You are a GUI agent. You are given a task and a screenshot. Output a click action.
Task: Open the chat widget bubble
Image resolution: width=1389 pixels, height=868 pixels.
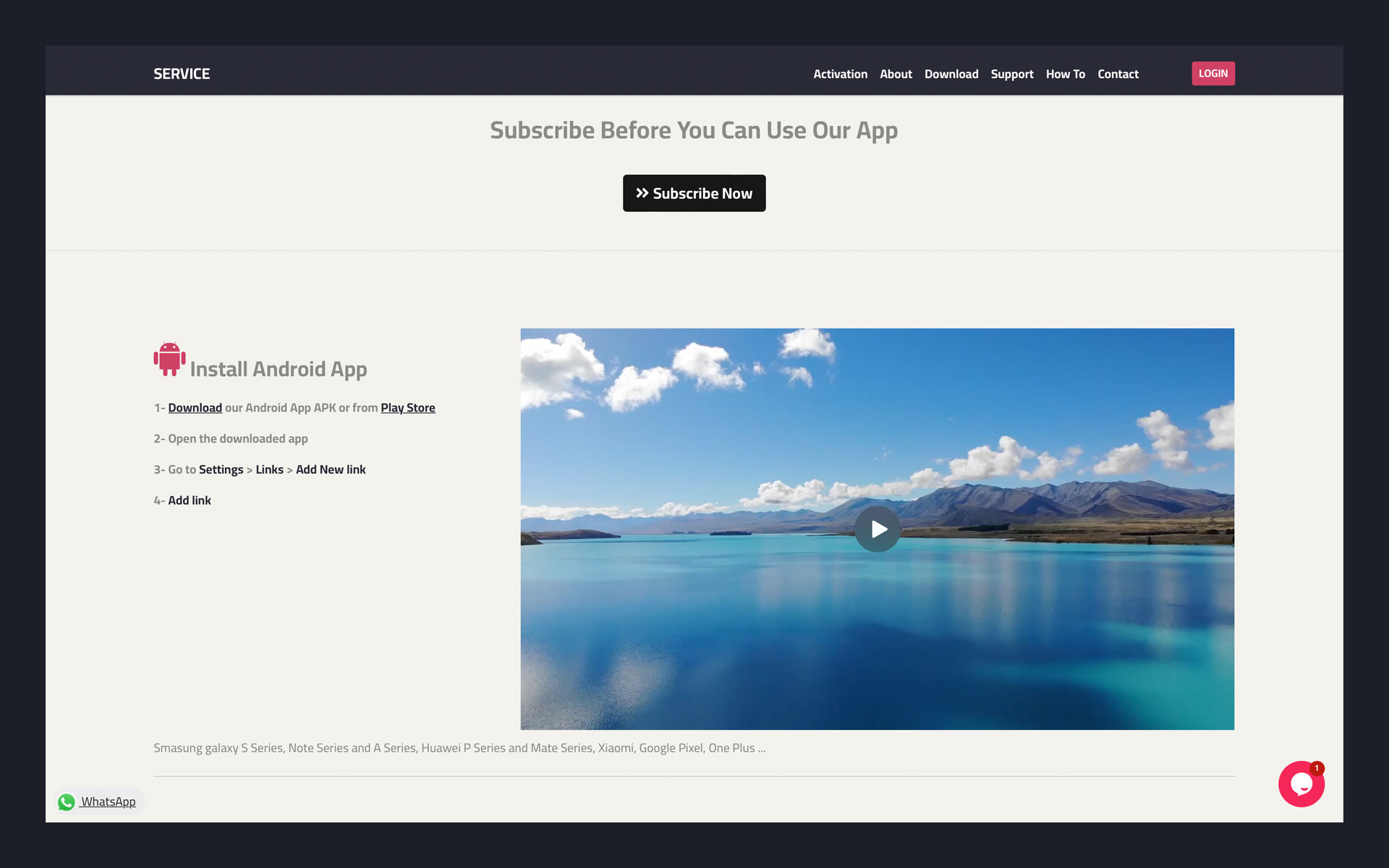pyautogui.click(x=1301, y=783)
